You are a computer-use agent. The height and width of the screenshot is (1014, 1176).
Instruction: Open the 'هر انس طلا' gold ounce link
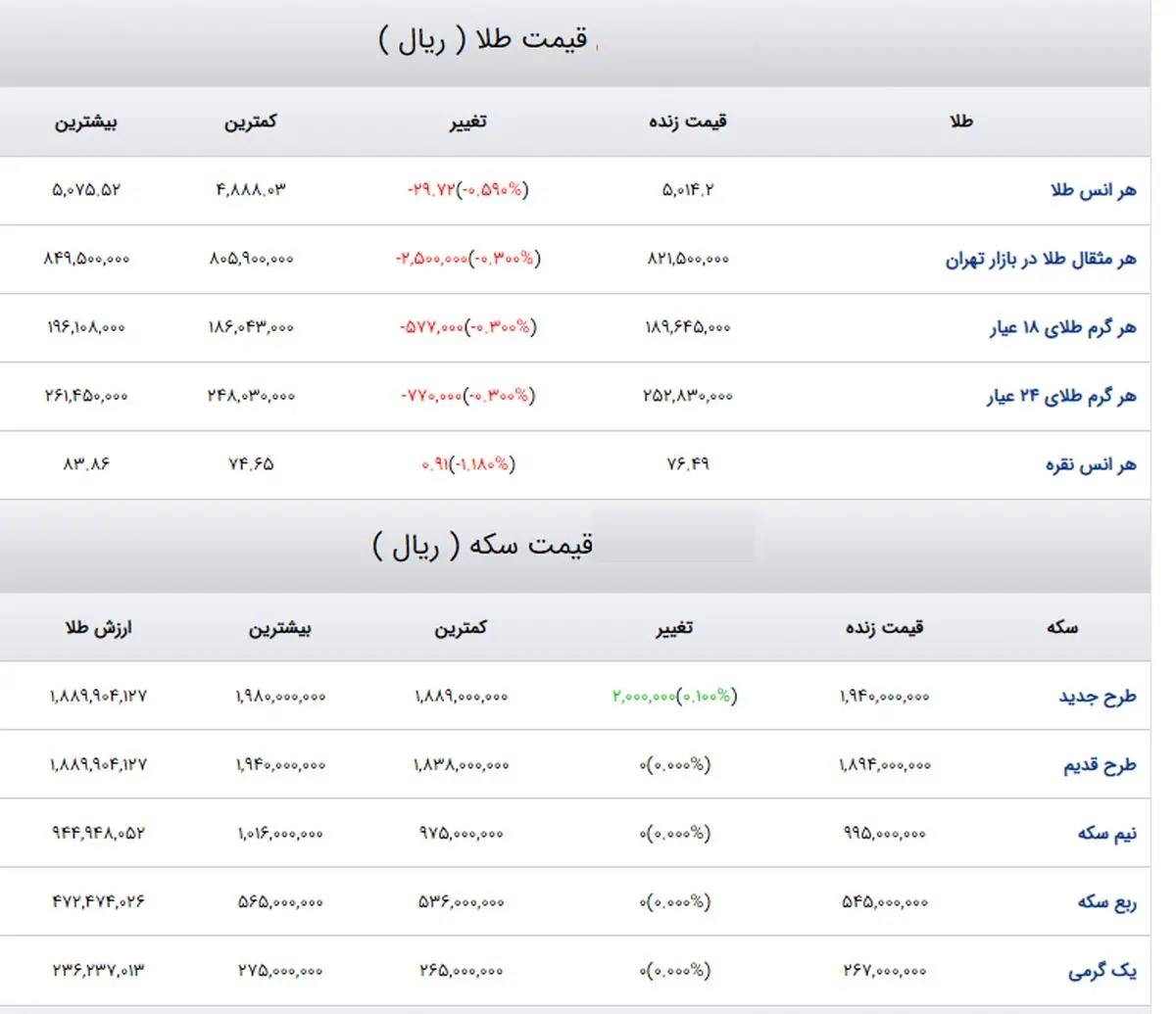click(1093, 190)
